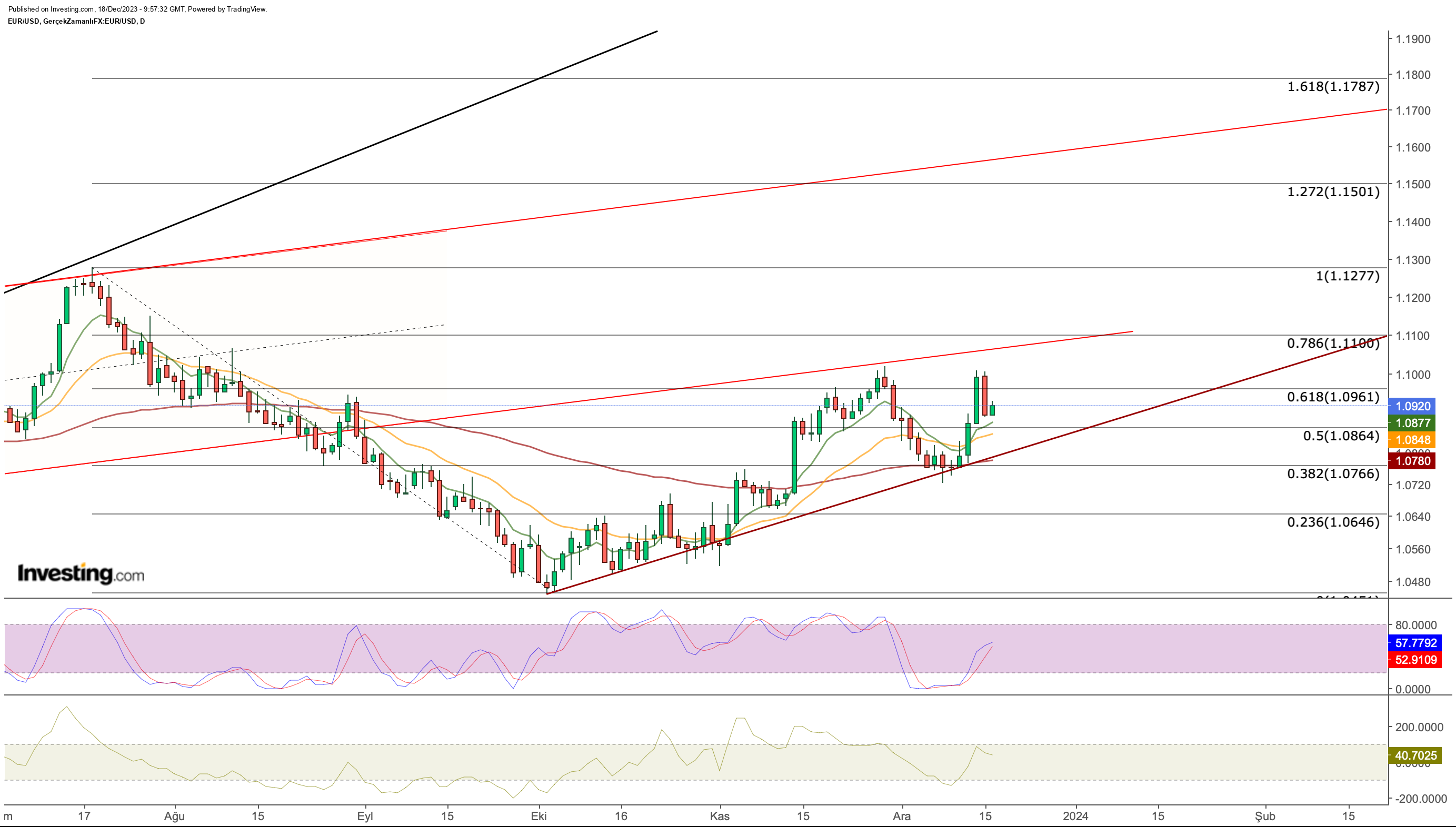
Task: Click the Ağu month label on time axis
Action: pos(174,817)
